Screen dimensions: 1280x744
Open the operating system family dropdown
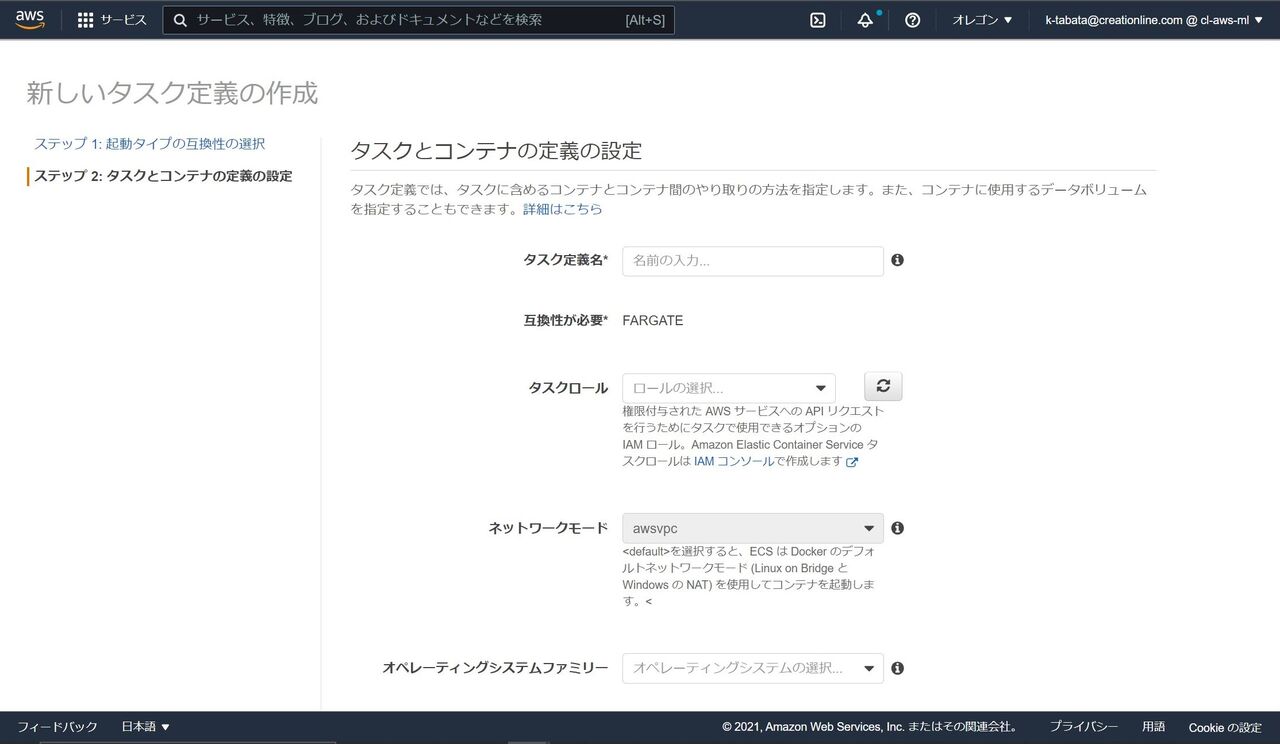point(753,668)
